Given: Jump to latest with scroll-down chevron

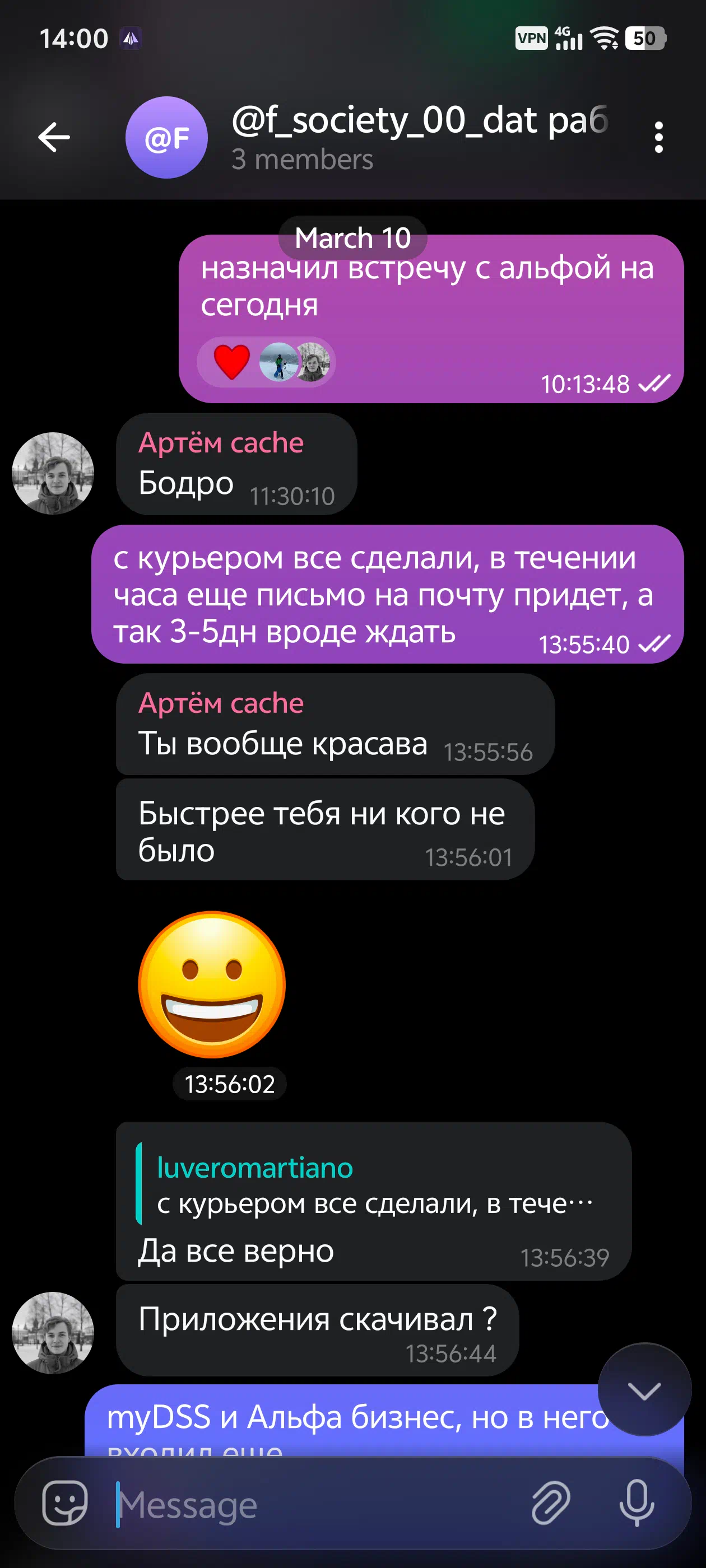Looking at the screenshot, I should pyautogui.click(x=644, y=1390).
